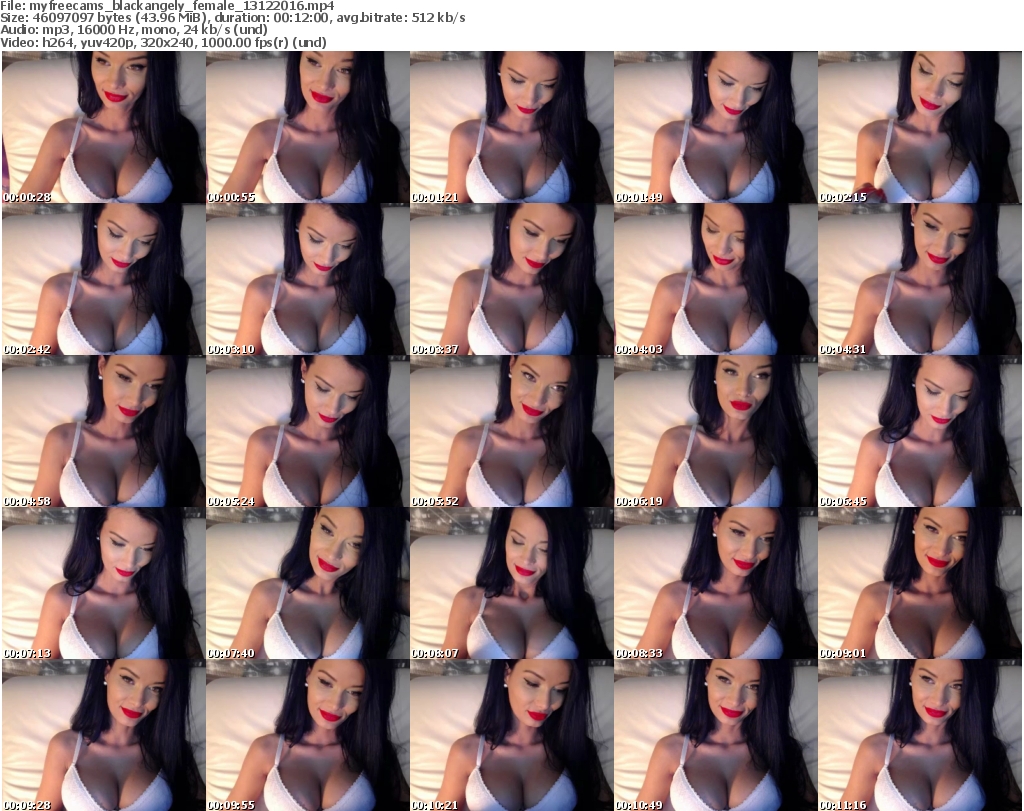
Task: Choose the thumbnail stamped 00:04:58
Action: click(104, 432)
